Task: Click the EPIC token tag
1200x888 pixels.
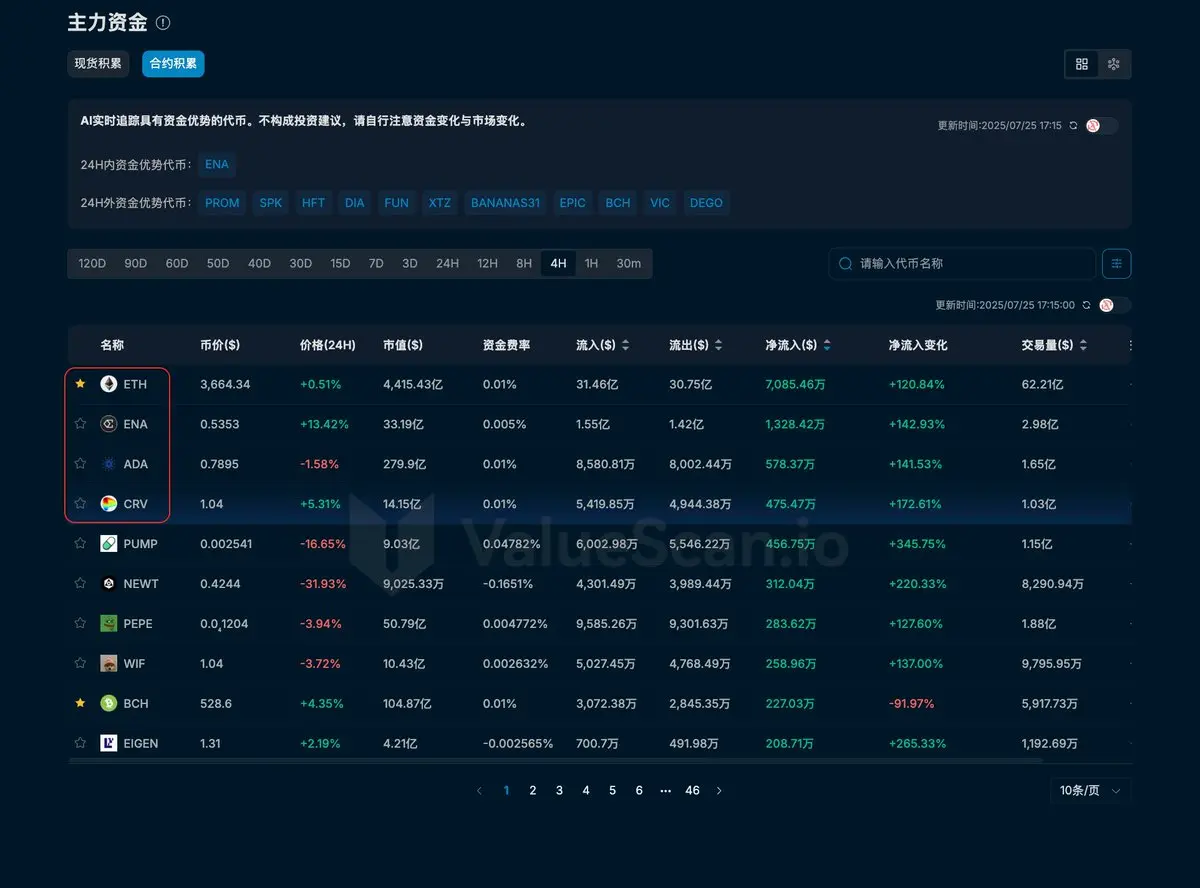Action: click(x=572, y=203)
